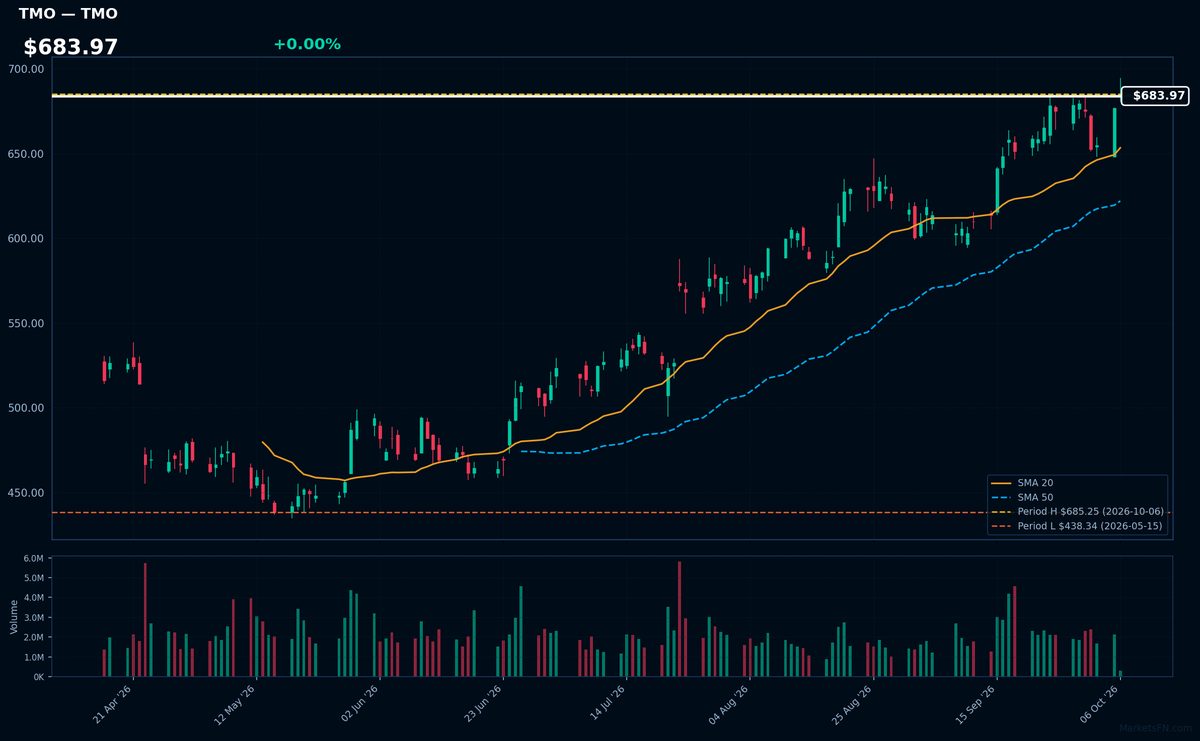This screenshot has height=741, width=1200.
Task: Click the 2.0M volume axis label
Action: point(33,637)
